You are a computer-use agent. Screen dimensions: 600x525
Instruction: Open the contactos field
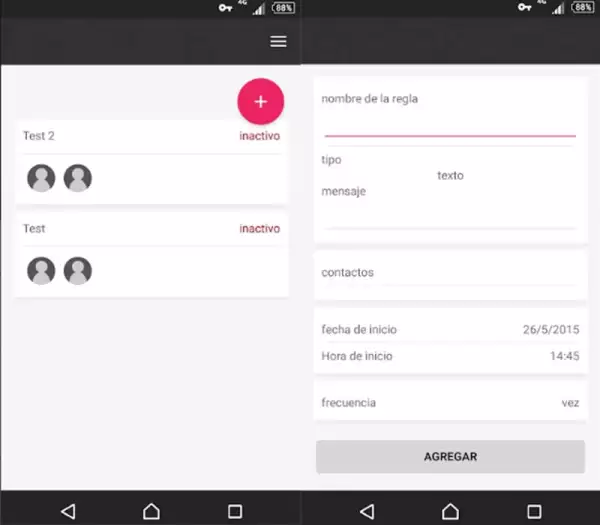[x=450, y=273]
